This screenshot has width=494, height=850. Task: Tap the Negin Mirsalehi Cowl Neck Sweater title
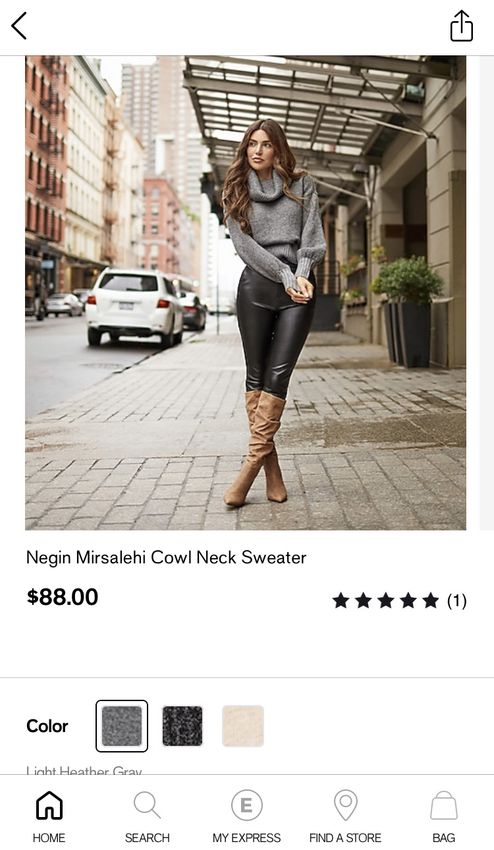tap(166, 557)
